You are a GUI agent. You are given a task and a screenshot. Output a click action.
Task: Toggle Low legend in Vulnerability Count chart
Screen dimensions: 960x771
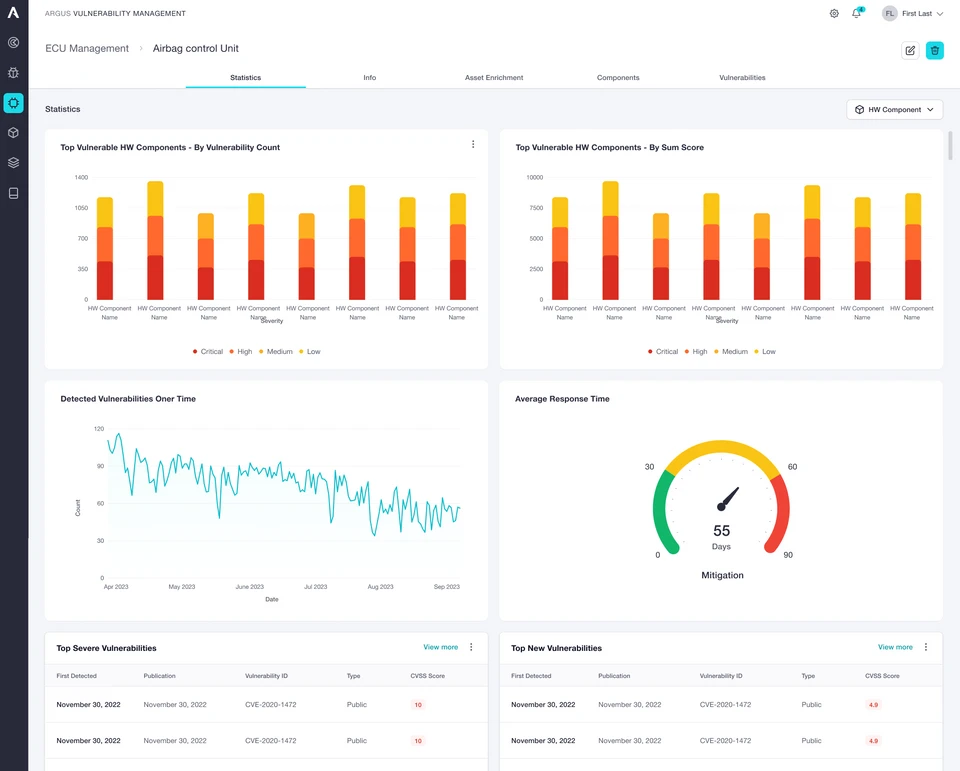point(310,352)
